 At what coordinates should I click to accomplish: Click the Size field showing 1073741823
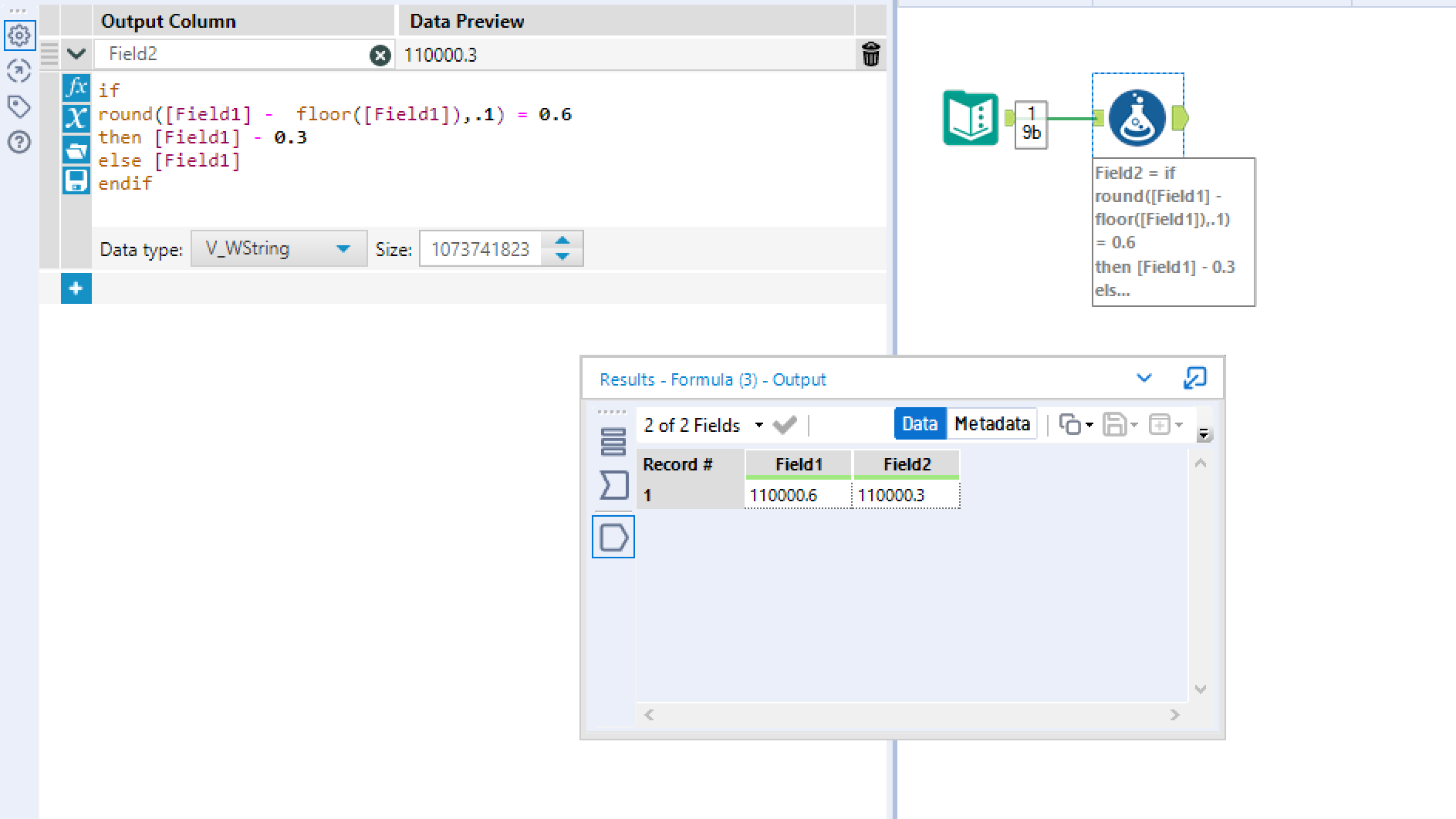pos(481,248)
